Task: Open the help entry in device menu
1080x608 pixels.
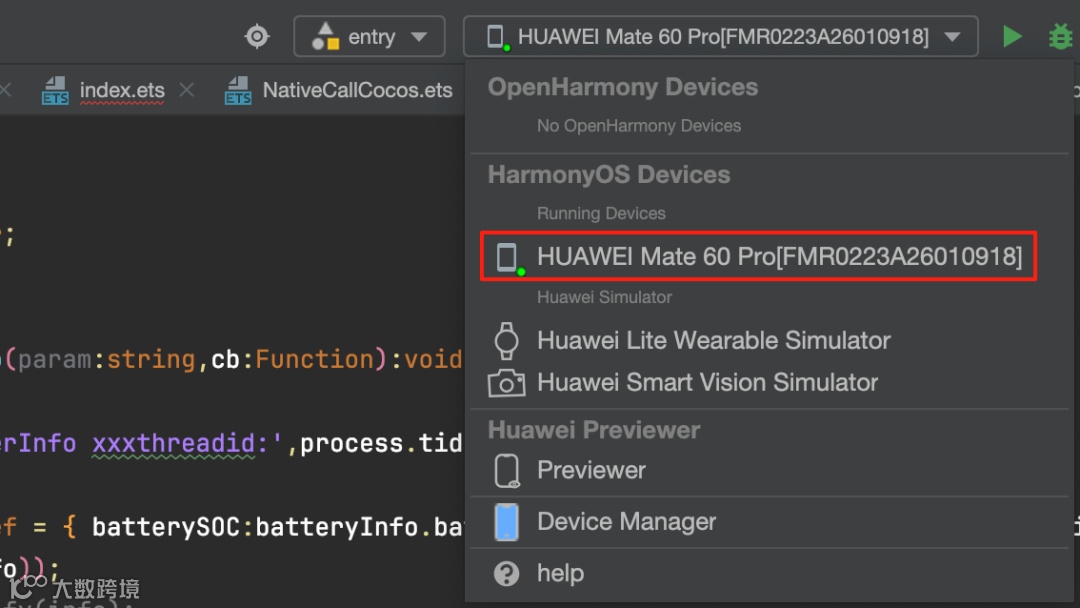Action: point(560,573)
